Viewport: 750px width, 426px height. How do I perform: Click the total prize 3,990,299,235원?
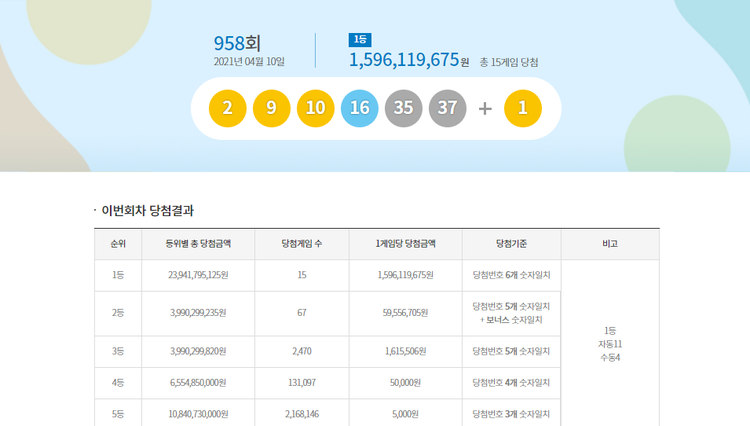(x=198, y=313)
